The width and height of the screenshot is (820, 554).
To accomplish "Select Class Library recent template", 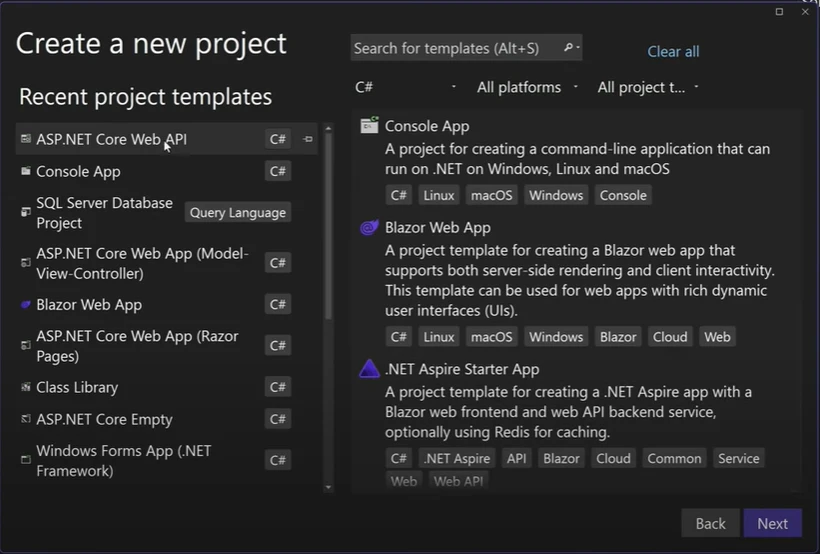I will [166, 387].
